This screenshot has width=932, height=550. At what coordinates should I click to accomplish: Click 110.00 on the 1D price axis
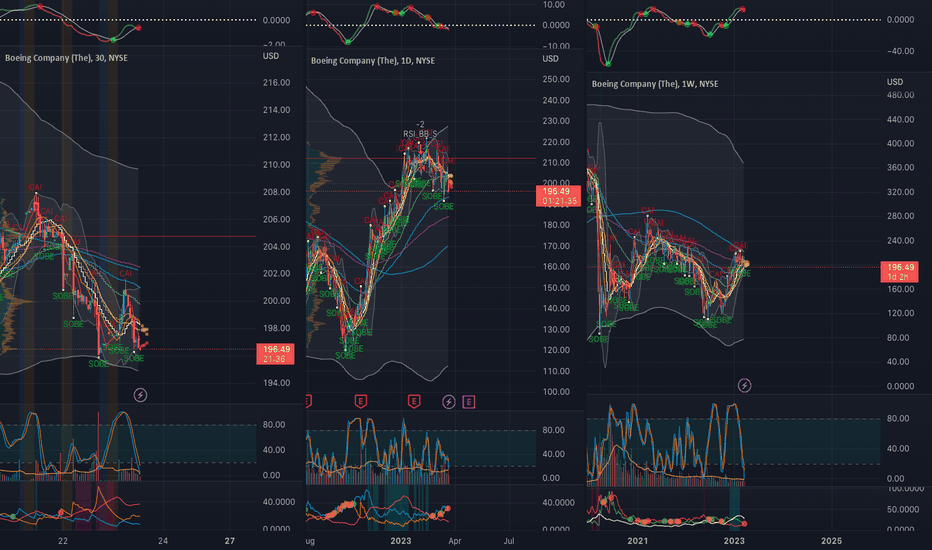(x=556, y=371)
